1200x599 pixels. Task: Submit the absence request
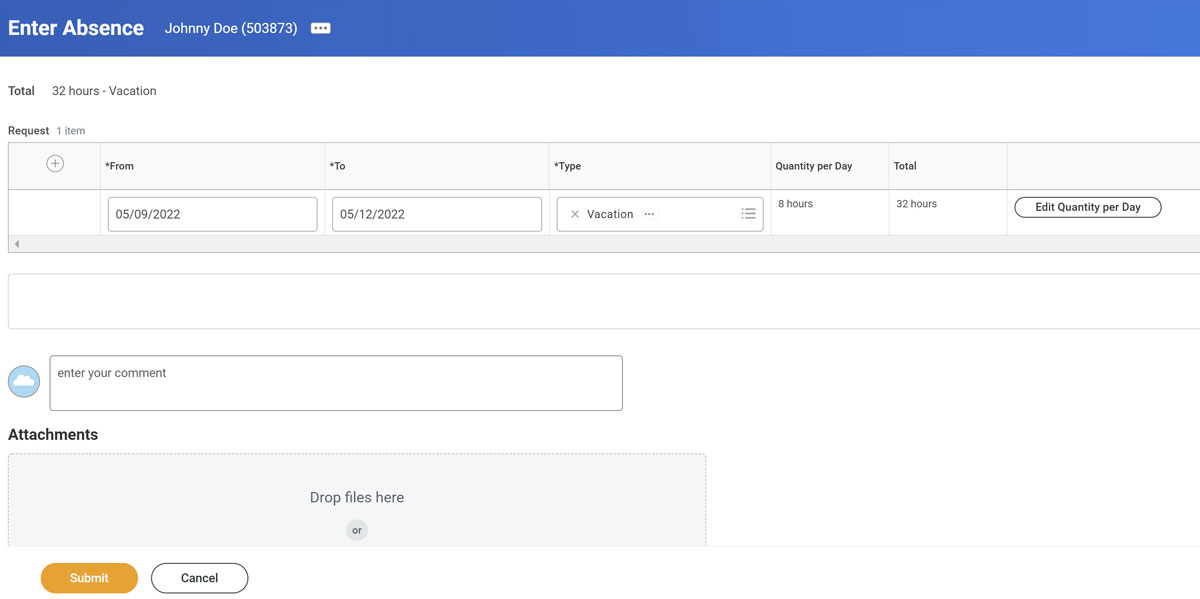point(89,578)
